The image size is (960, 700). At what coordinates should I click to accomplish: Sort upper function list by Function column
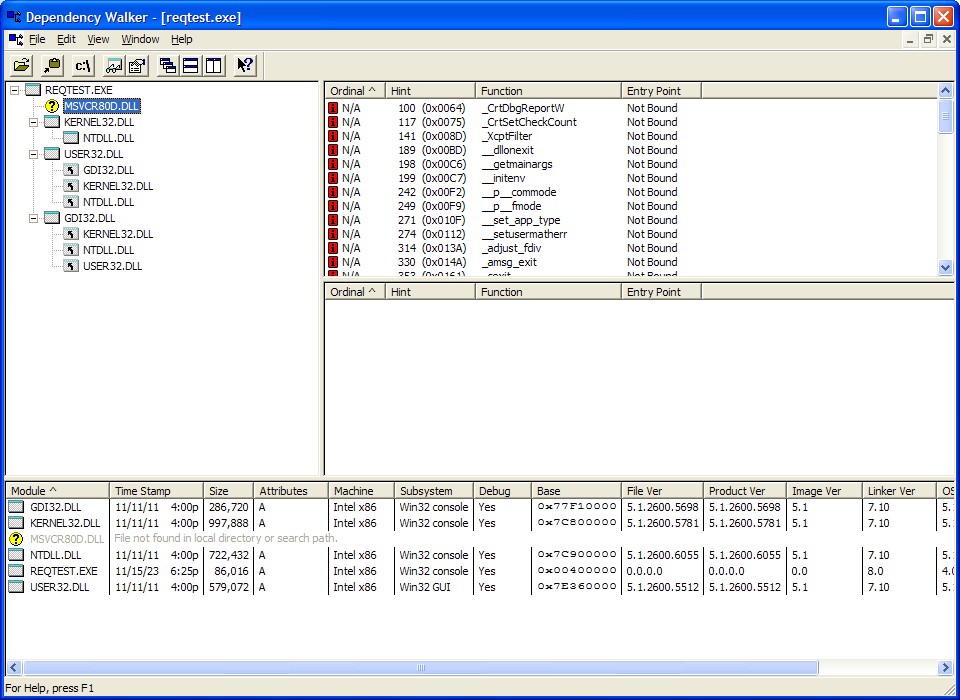tap(548, 91)
